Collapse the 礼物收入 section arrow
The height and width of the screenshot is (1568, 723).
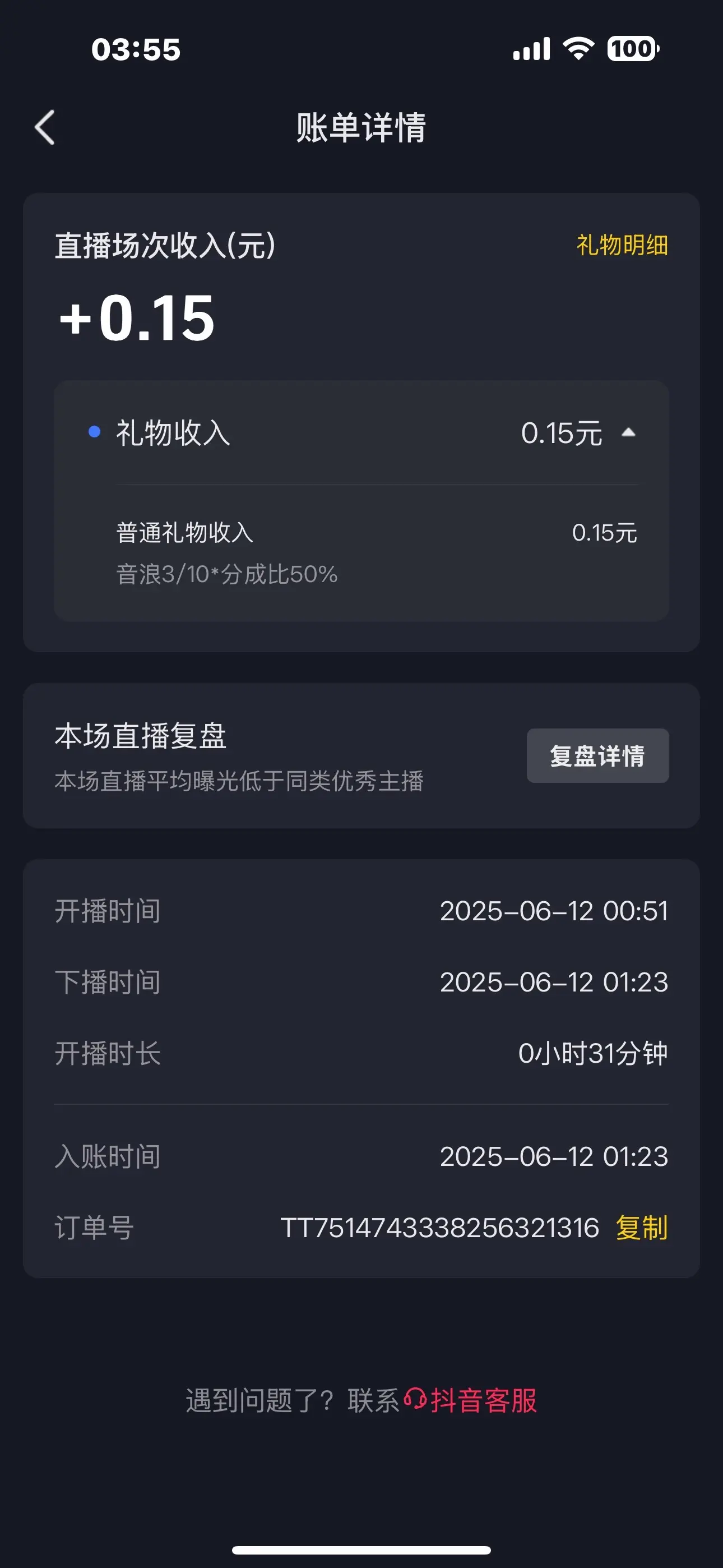pos(629,433)
